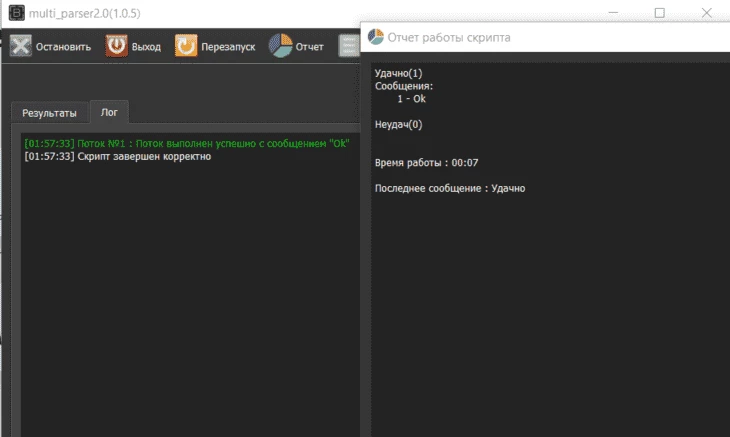The width and height of the screenshot is (730, 437).
Task: Minimize the multi_parser window
Action: coord(613,13)
